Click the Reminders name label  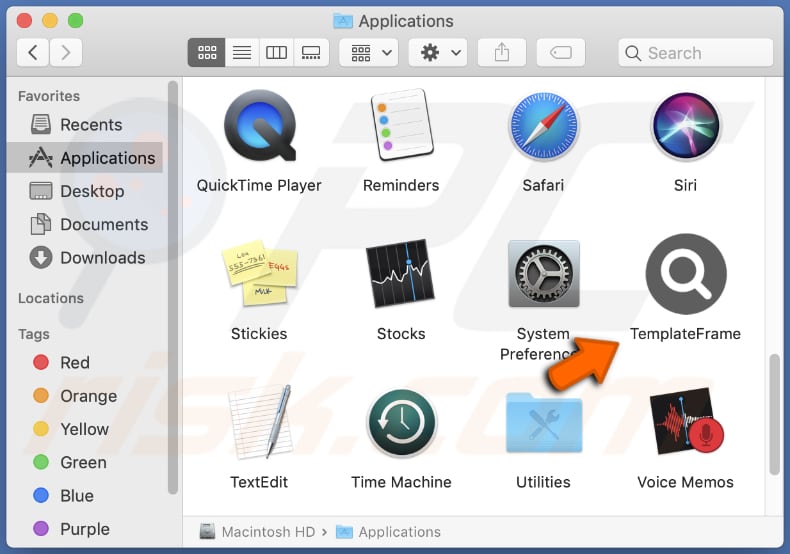pos(401,185)
